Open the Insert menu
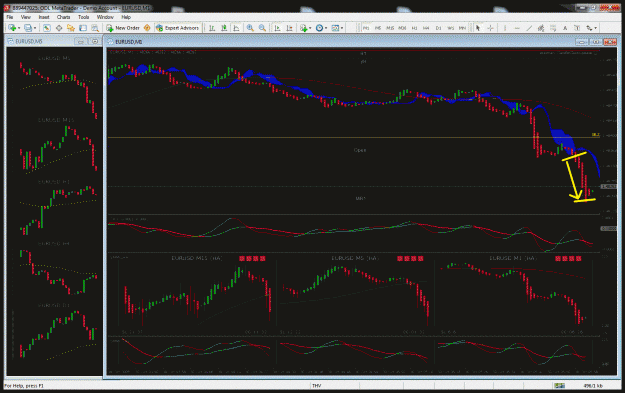 (x=44, y=17)
